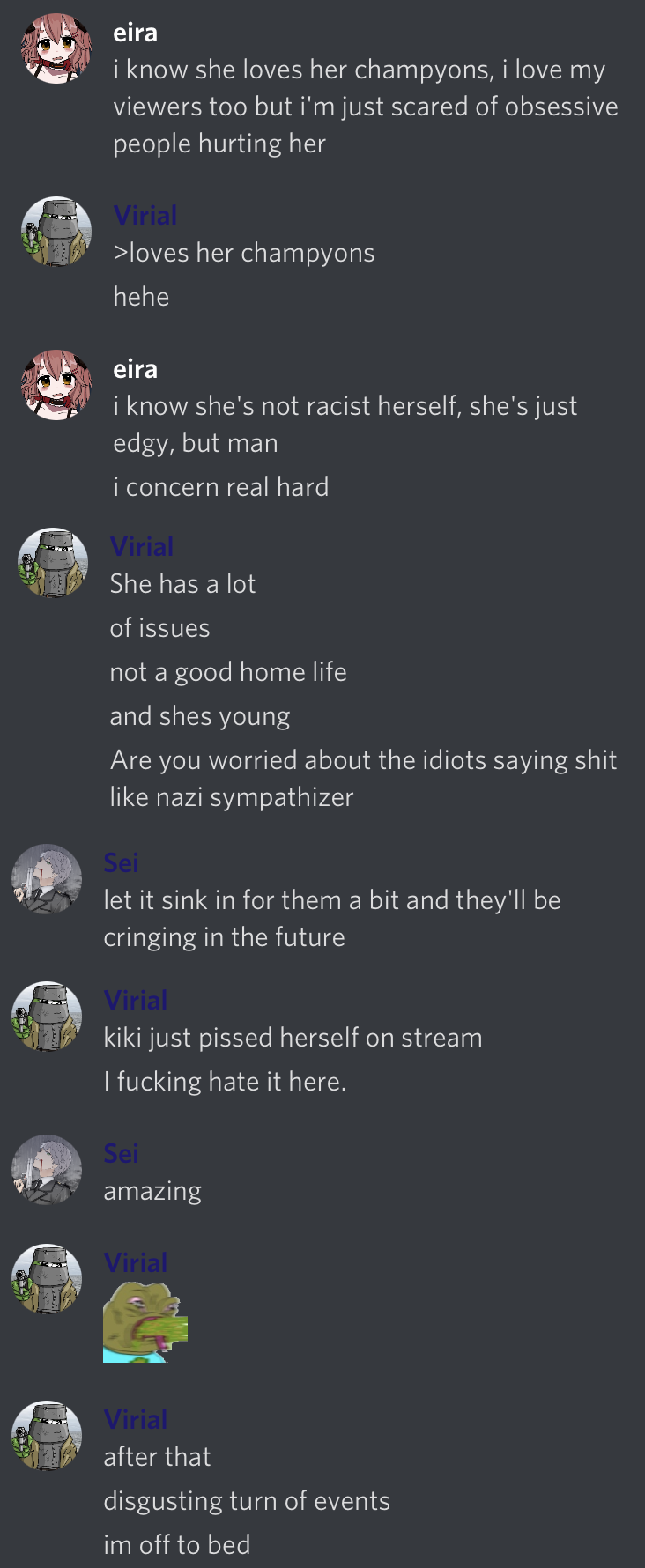
Task: Click Sei's username above "amazing"
Action: (x=121, y=1153)
